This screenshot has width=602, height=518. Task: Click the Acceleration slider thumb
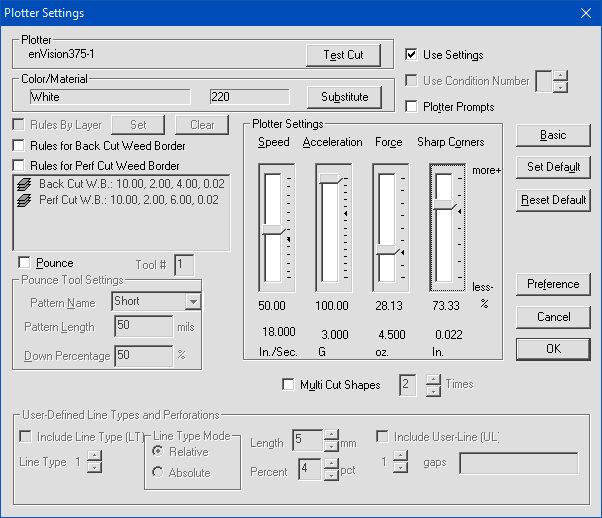pos(330,178)
